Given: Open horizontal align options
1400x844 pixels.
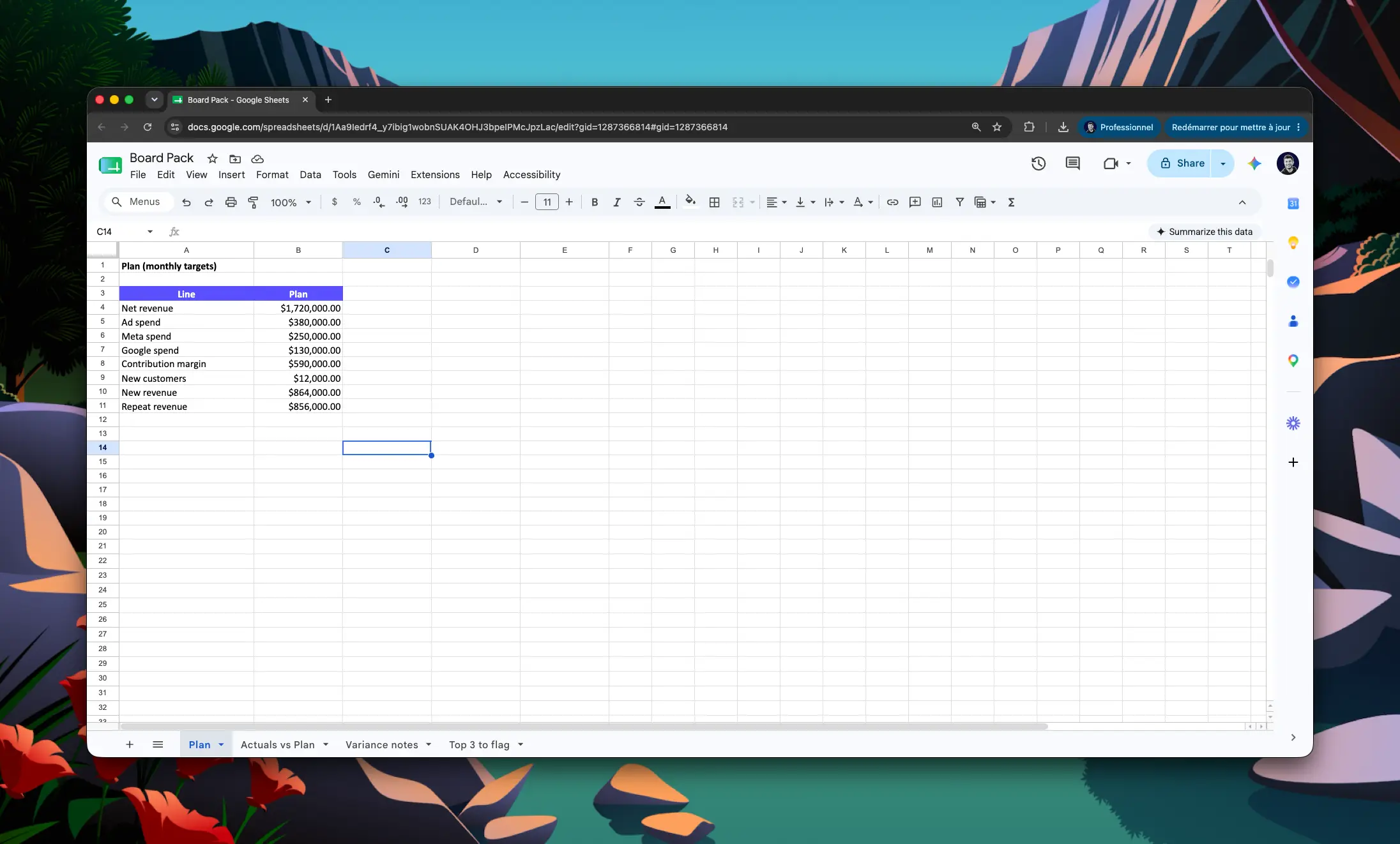Looking at the screenshot, I should (777, 202).
